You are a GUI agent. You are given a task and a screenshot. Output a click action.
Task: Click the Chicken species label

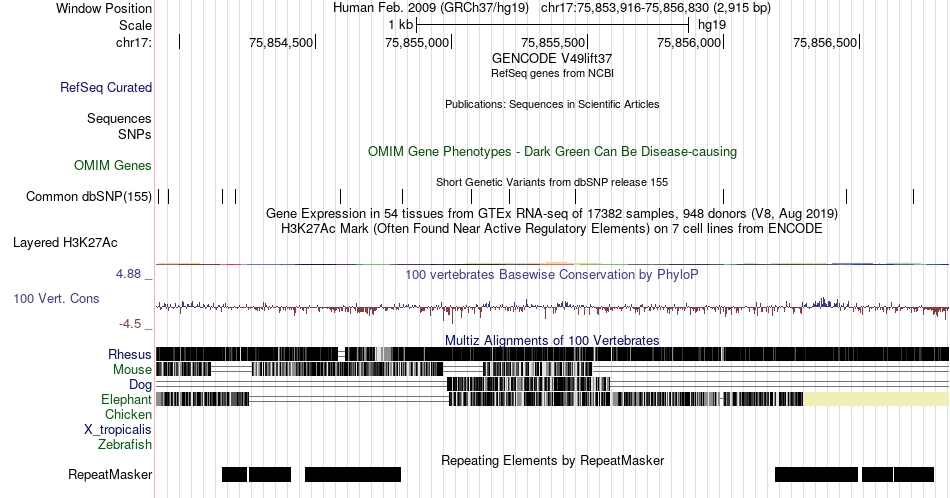coord(128,415)
